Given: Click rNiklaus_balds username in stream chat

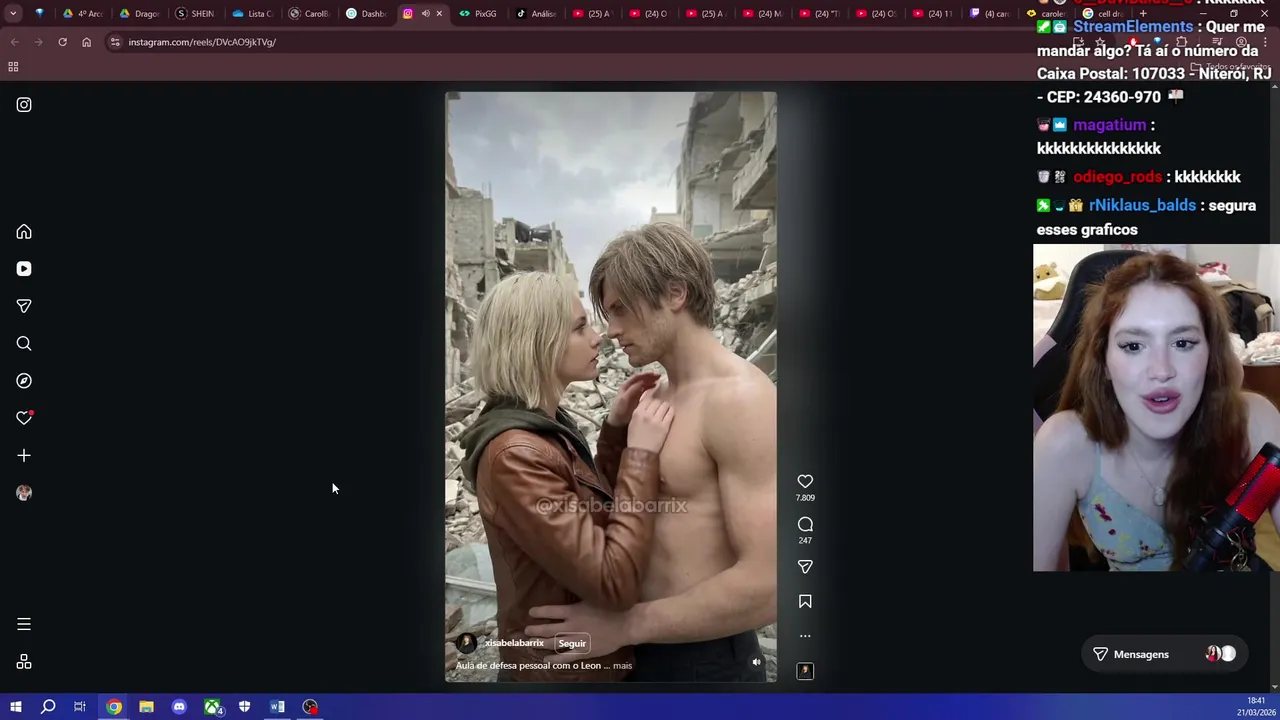Looking at the screenshot, I should [1142, 205].
